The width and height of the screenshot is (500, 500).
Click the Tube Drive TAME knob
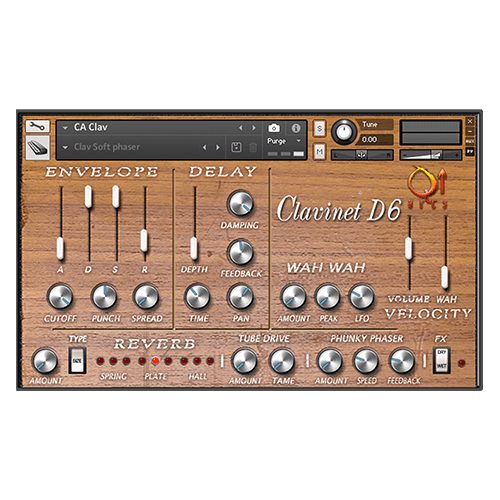click(x=282, y=361)
